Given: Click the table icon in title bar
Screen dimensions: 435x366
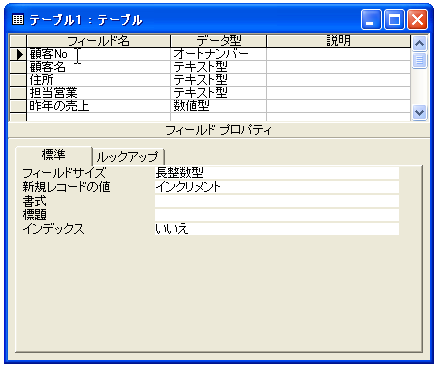Looking at the screenshot, I should pyautogui.click(x=18, y=20).
